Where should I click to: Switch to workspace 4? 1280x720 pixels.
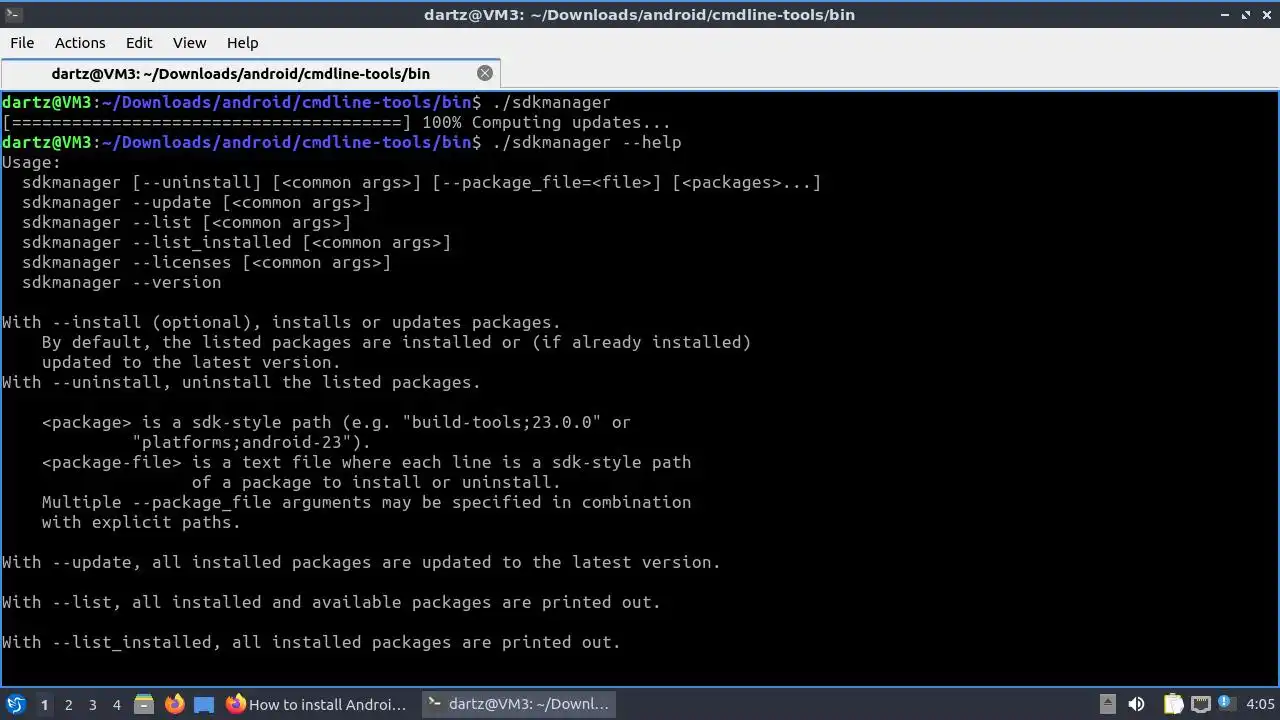pyautogui.click(x=116, y=705)
